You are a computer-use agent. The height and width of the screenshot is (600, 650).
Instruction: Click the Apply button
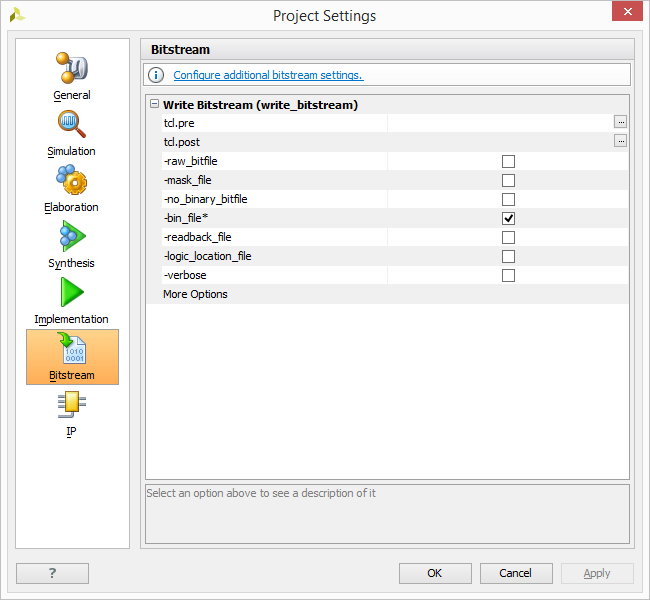[597, 573]
